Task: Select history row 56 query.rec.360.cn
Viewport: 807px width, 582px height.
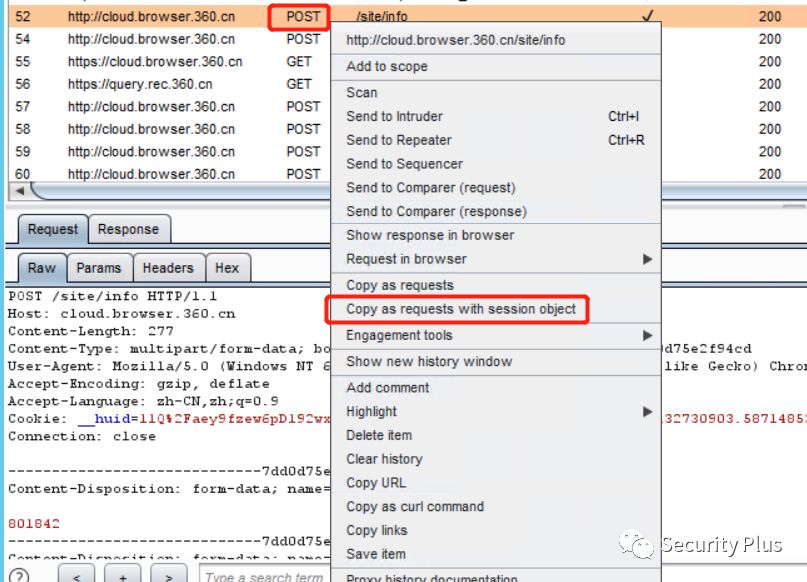Action: [170, 84]
